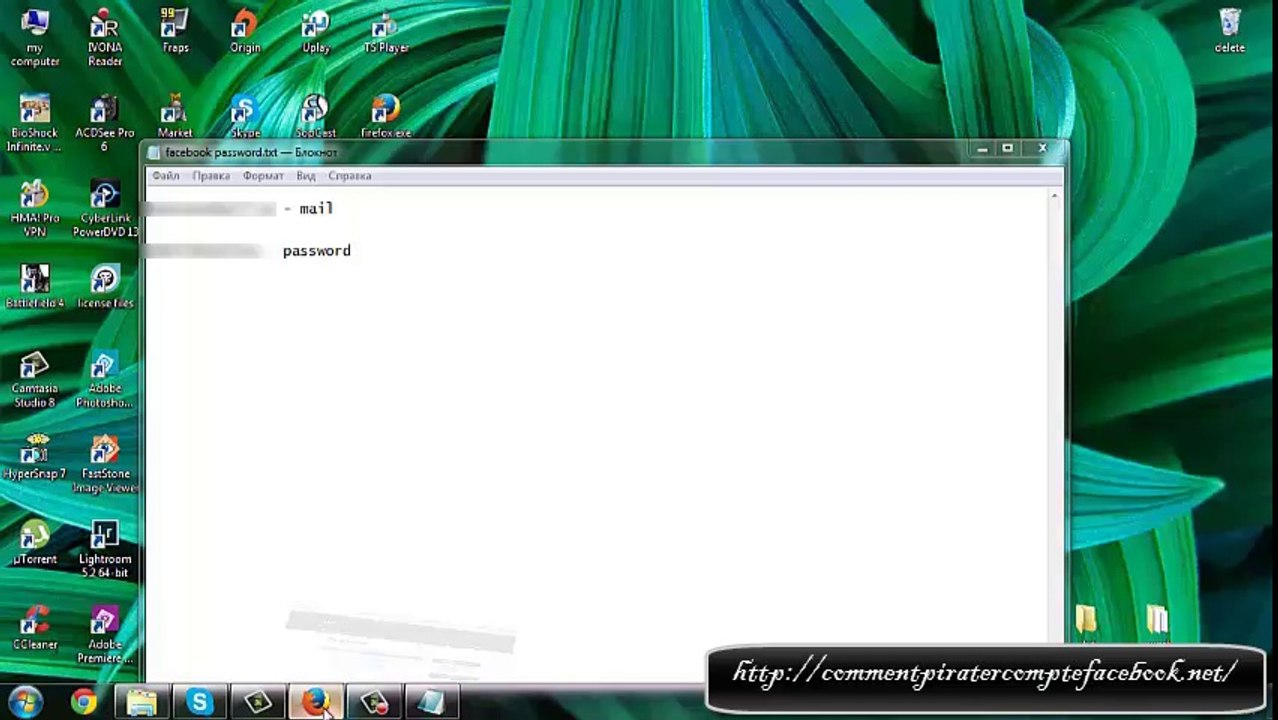Maximize the Notepad window
1278x720 pixels.
tap(1007, 149)
